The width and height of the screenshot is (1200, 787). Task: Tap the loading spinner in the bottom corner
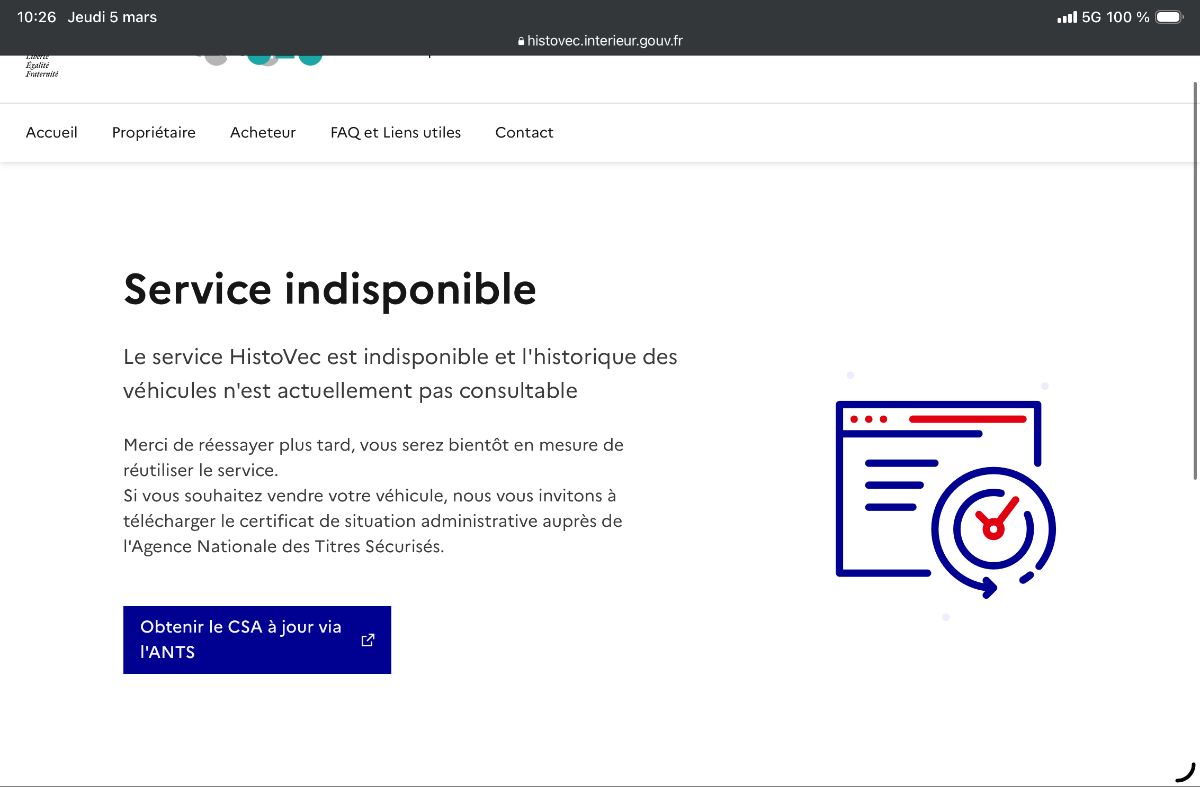tap(1185, 772)
